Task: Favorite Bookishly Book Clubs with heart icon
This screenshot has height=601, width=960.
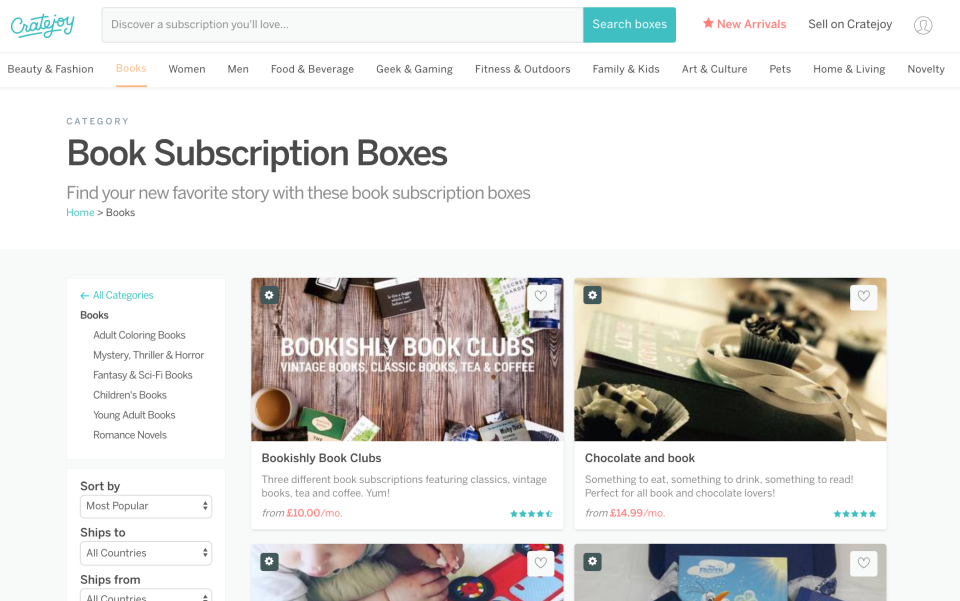Action: [541, 297]
